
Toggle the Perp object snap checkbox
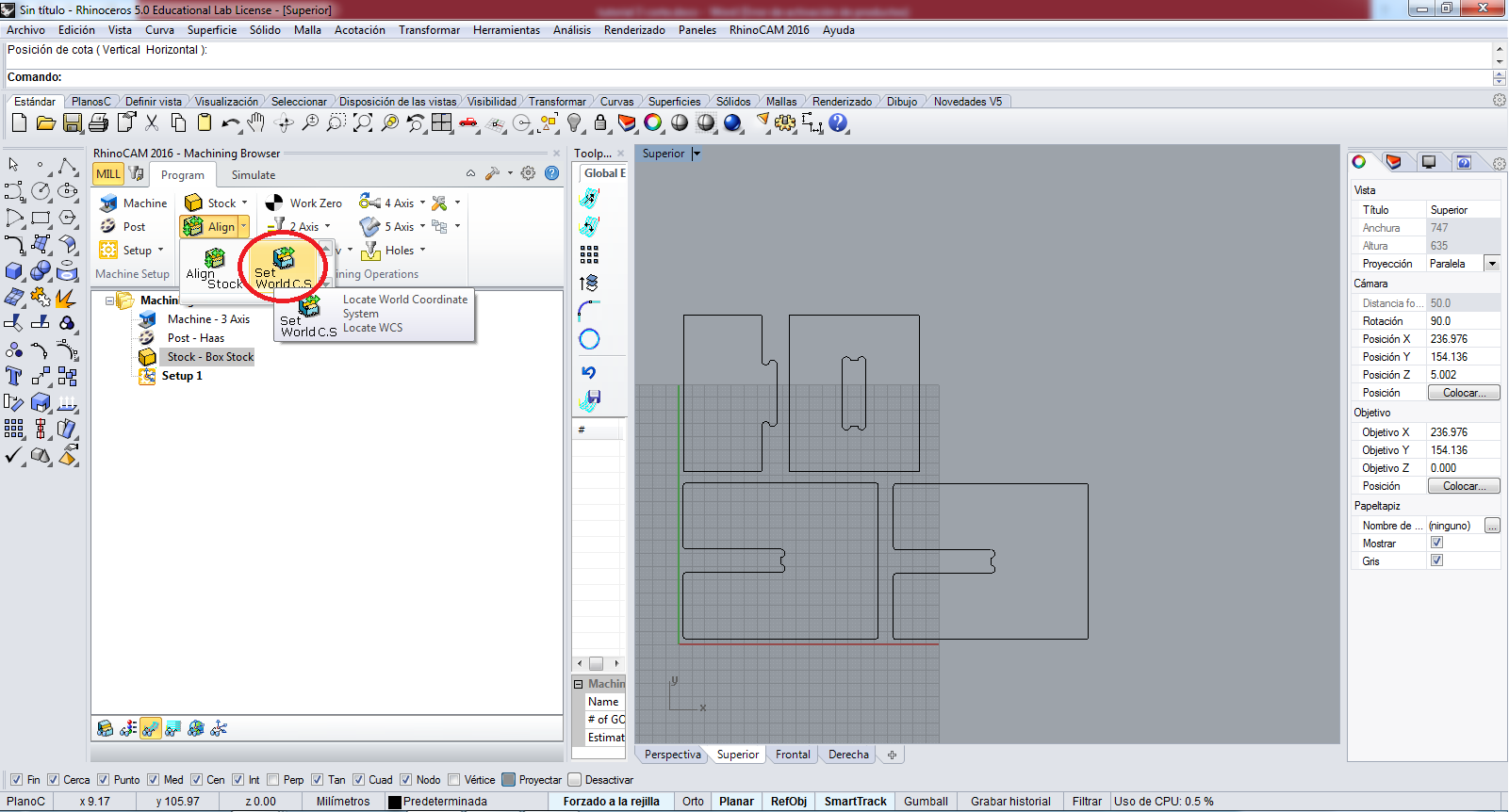[x=273, y=780]
